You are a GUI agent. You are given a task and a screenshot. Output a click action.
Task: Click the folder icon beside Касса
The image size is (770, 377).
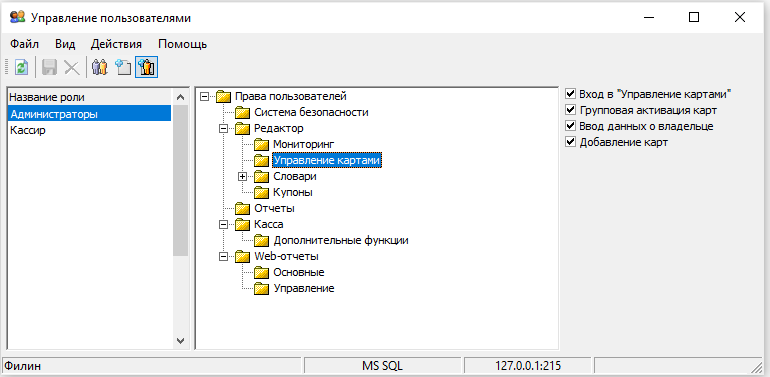tap(242, 224)
